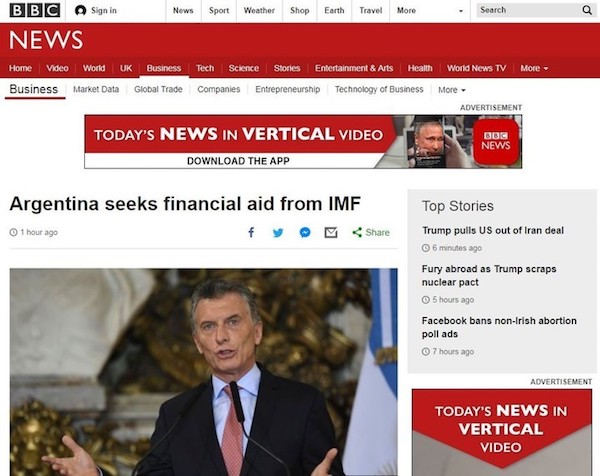Expand the top bar More dropdown

coord(428,10)
